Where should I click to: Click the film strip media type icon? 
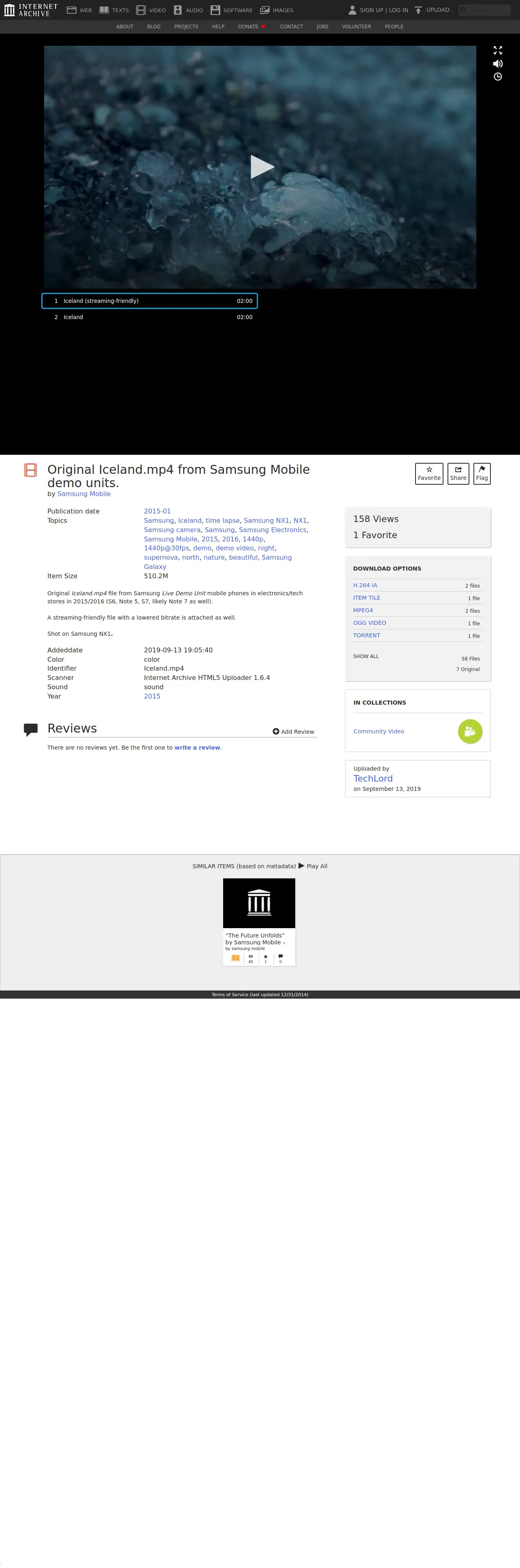[x=30, y=470]
